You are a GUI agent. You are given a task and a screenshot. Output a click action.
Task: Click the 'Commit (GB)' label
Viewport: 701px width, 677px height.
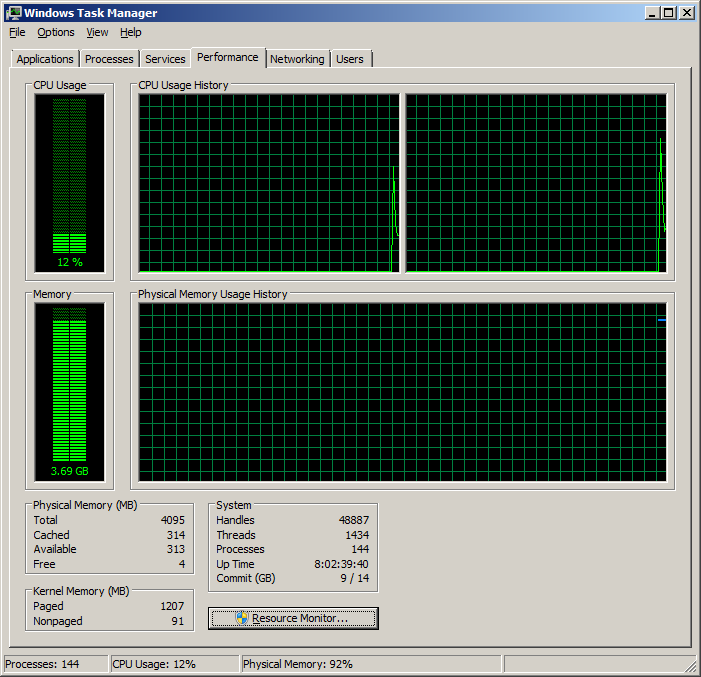coord(246,578)
